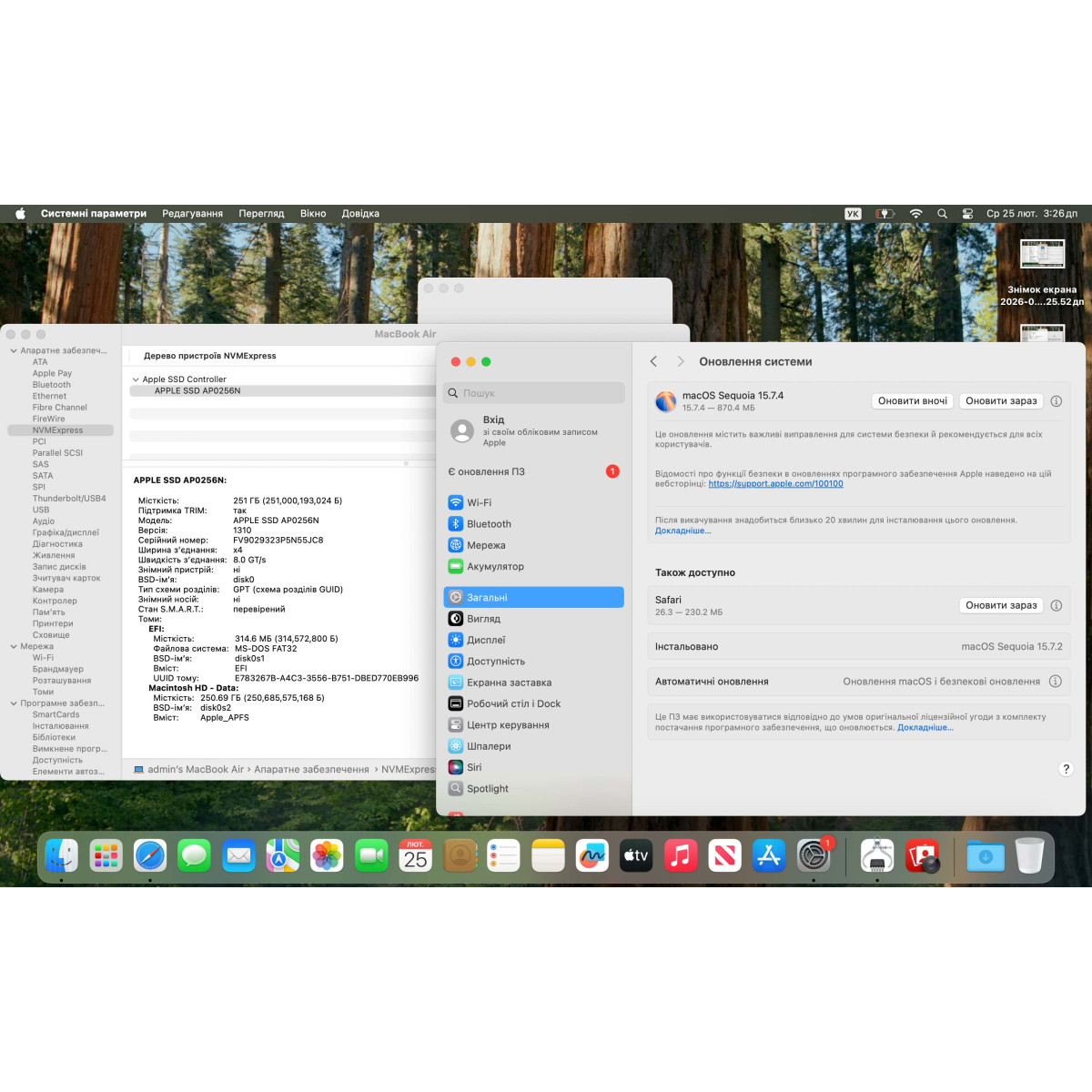Select Графіка/дисплеї in the hardware tree

point(66,532)
